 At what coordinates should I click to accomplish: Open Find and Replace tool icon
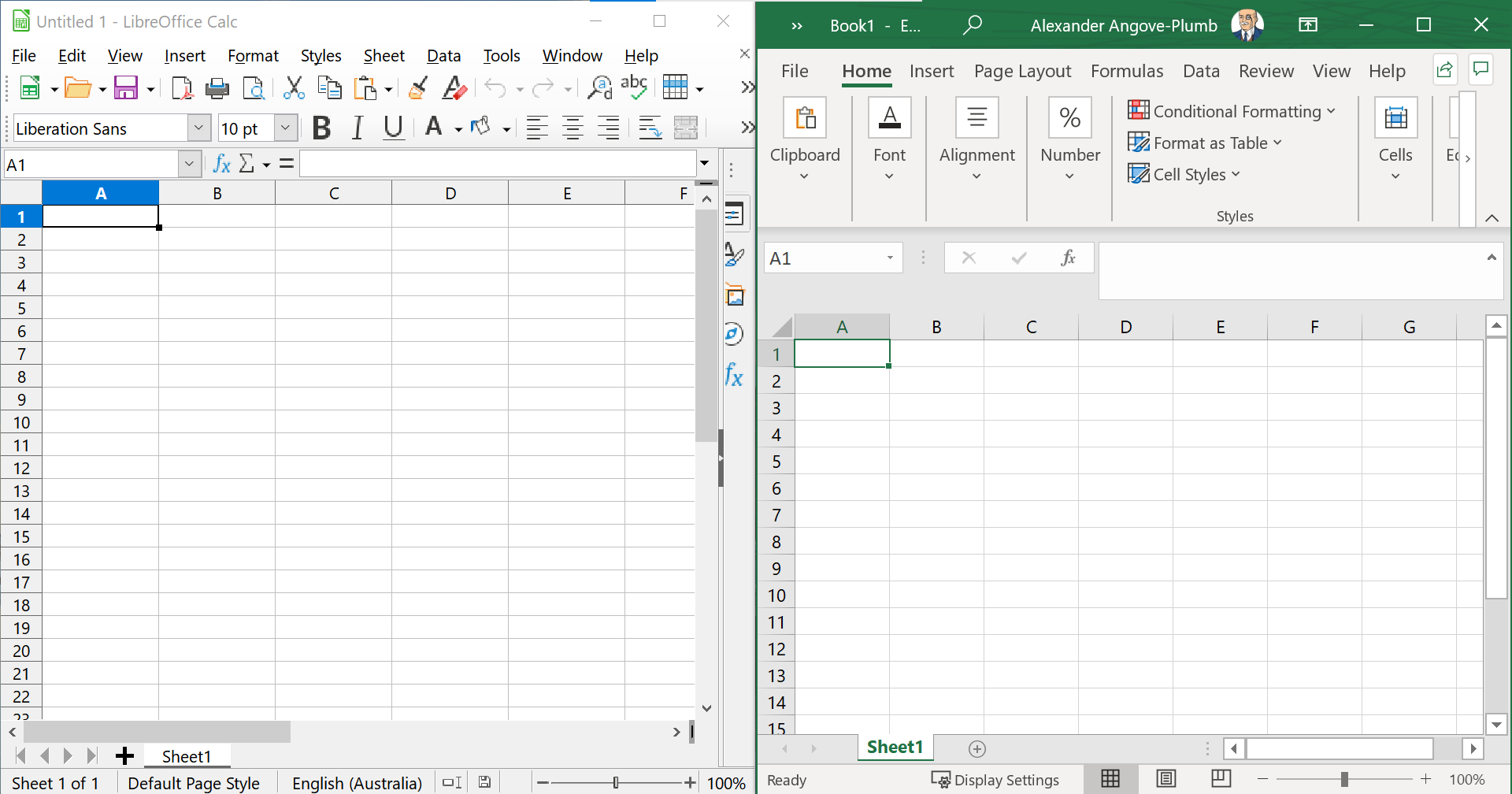click(599, 88)
